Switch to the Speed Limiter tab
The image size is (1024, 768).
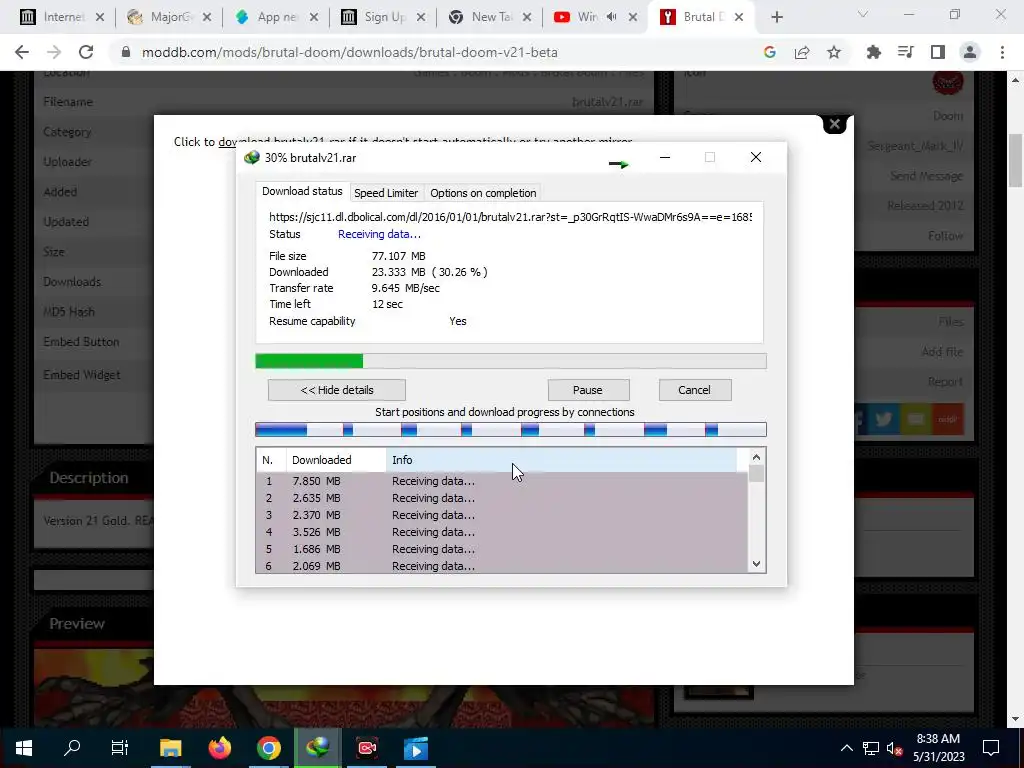[385, 193]
